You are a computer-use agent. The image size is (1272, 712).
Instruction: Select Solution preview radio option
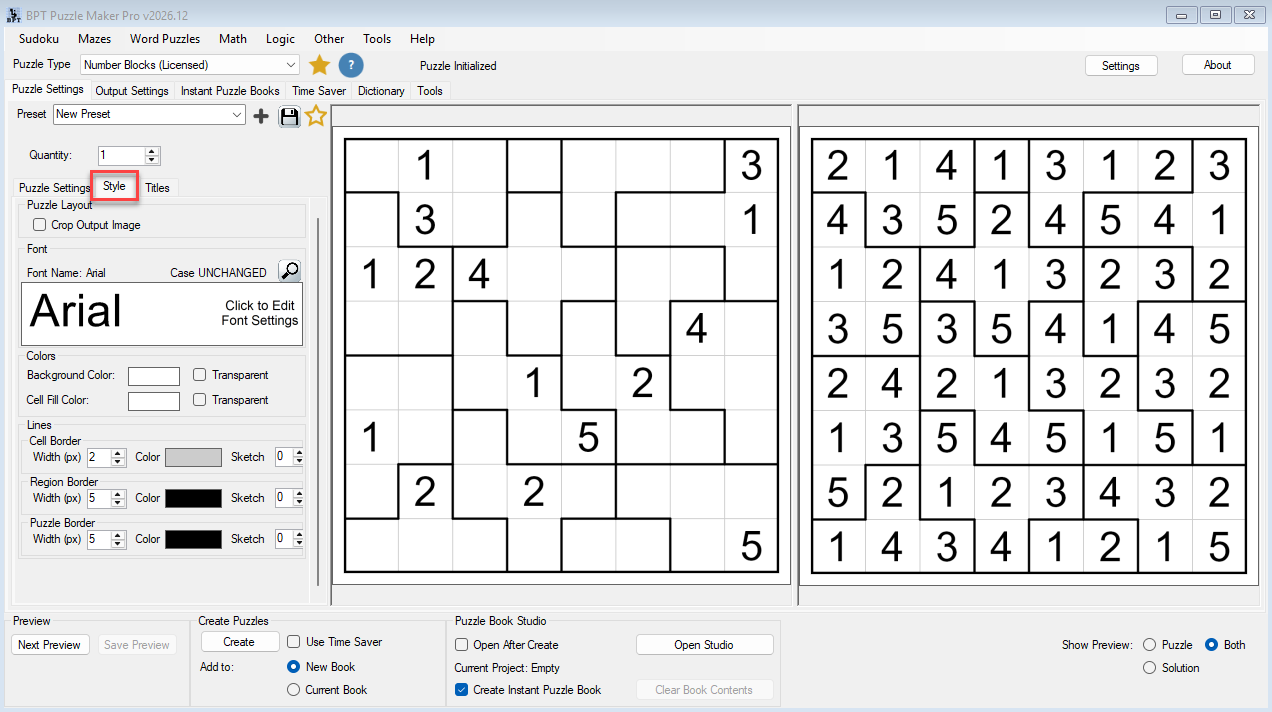tap(1149, 668)
